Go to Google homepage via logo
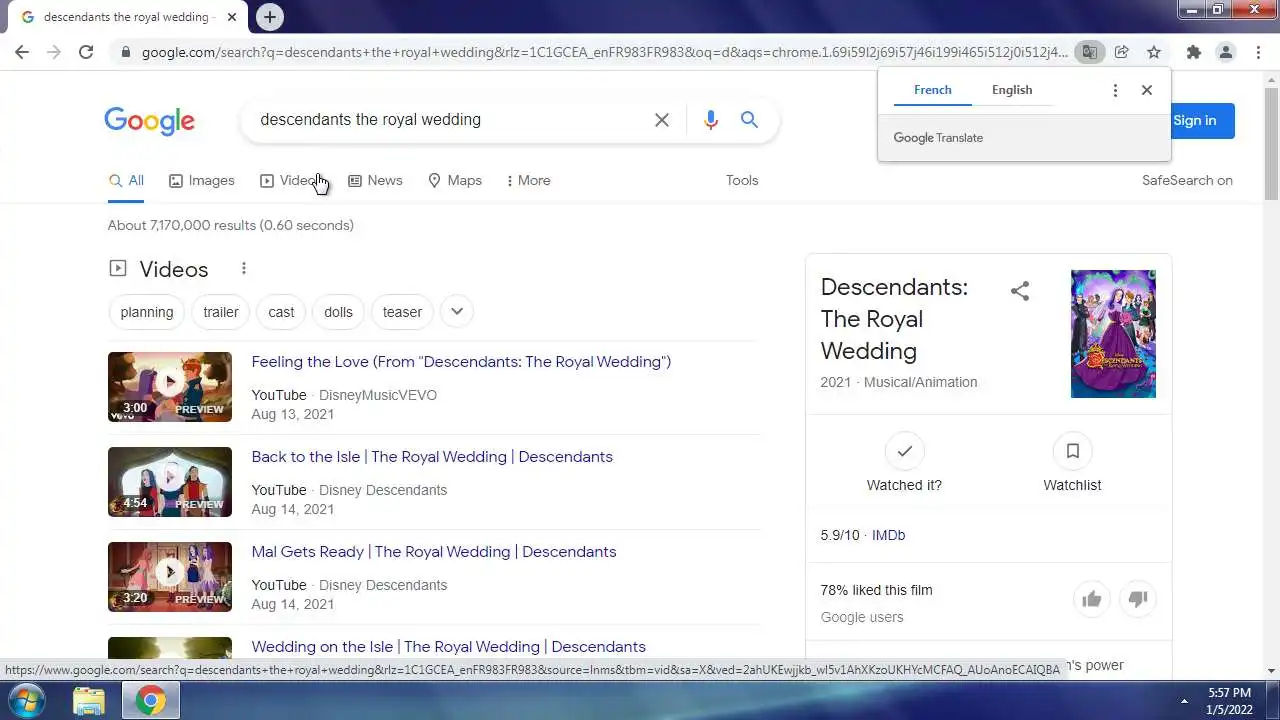The width and height of the screenshot is (1280, 720). [149, 121]
